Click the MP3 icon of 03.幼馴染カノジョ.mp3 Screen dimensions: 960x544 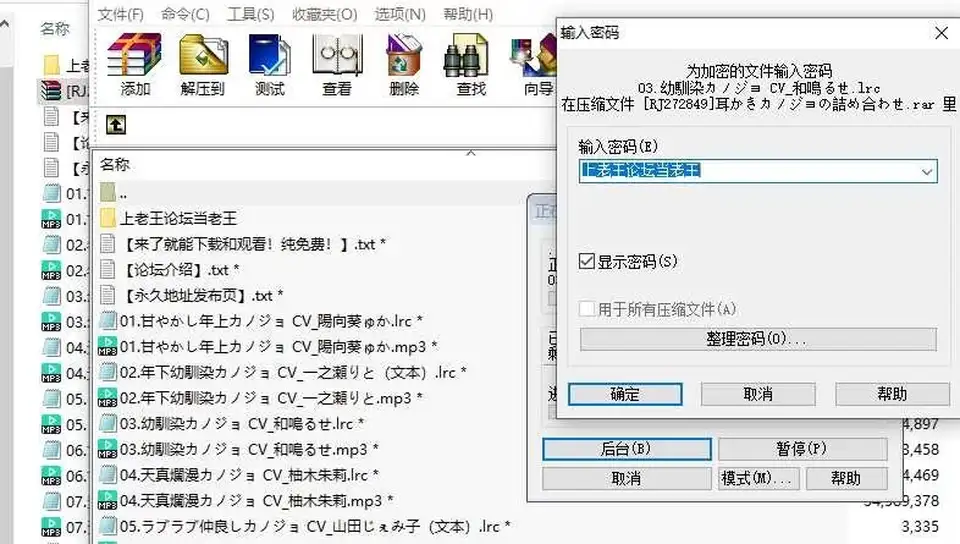click(108, 449)
